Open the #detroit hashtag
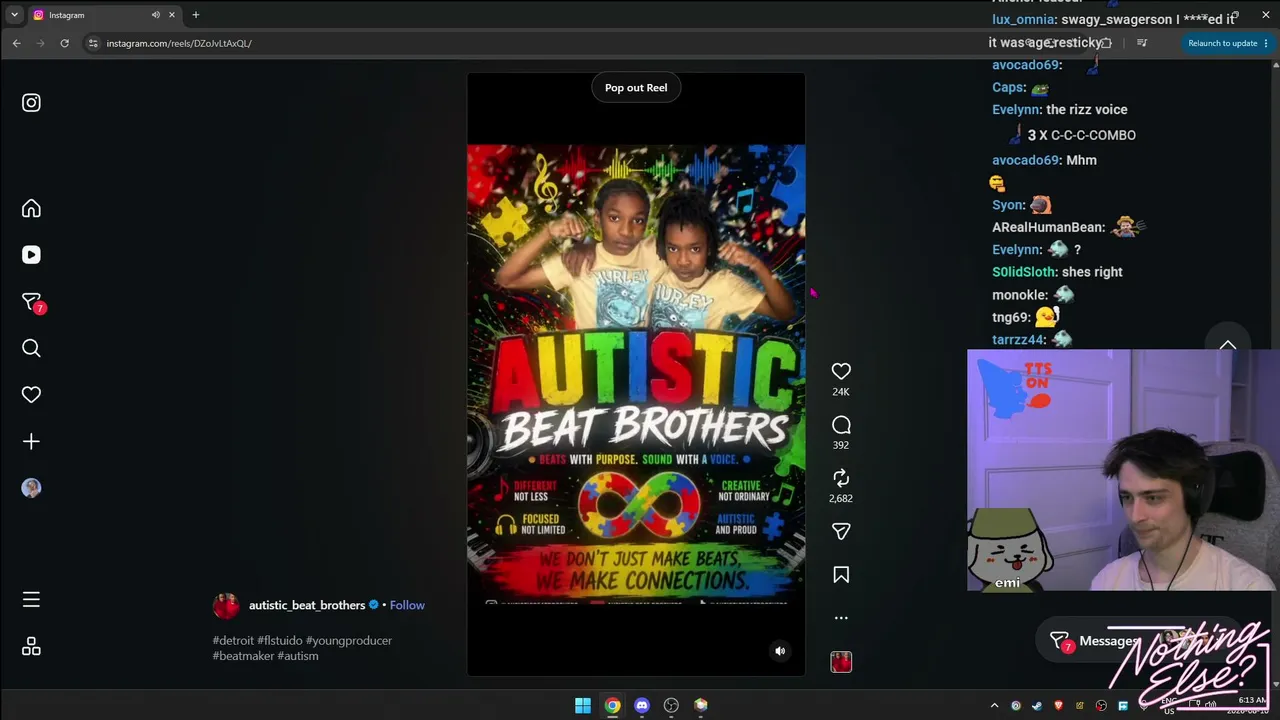This screenshot has width=1280, height=720. [x=233, y=640]
